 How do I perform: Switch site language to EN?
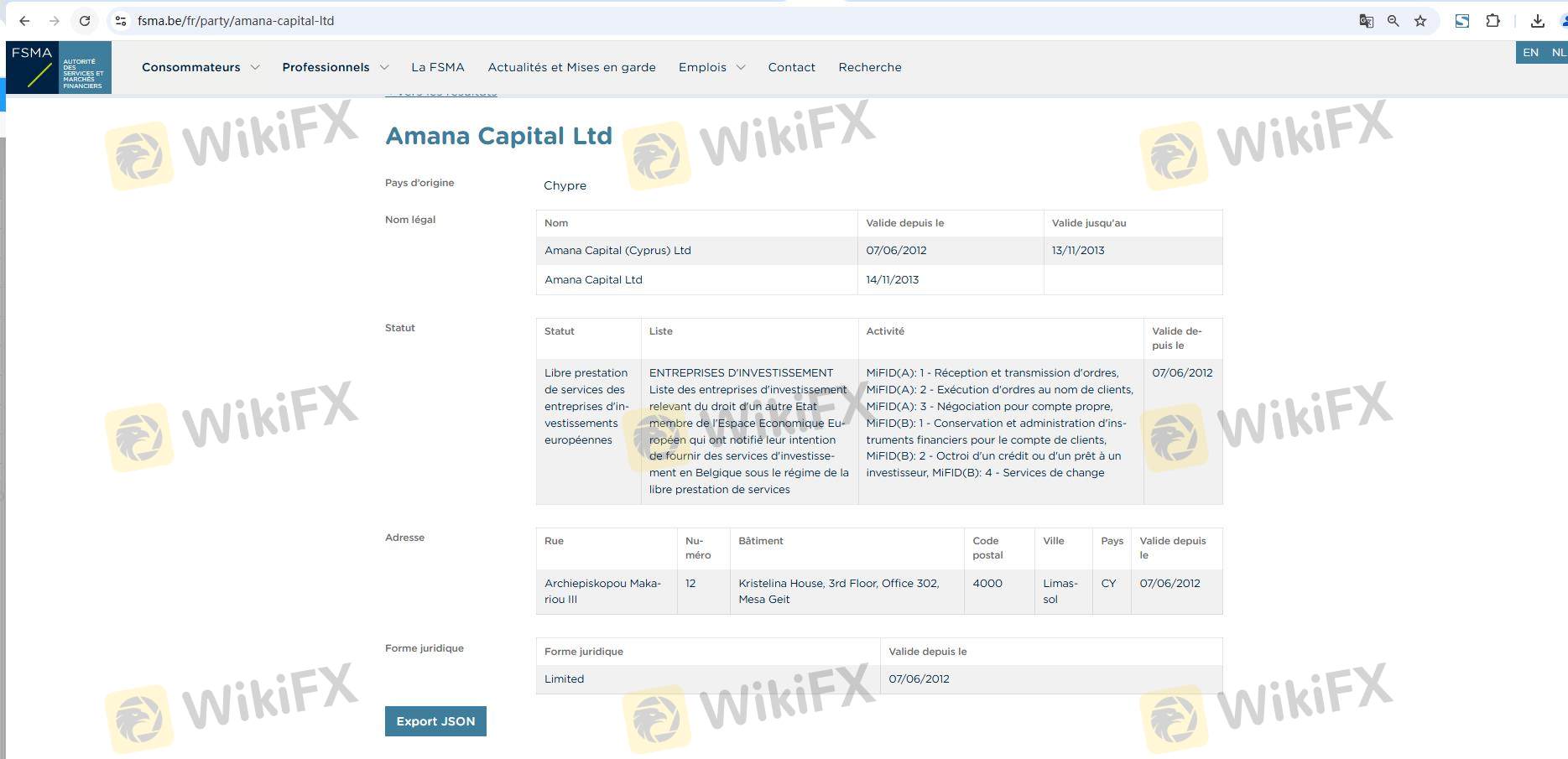tap(1530, 52)
